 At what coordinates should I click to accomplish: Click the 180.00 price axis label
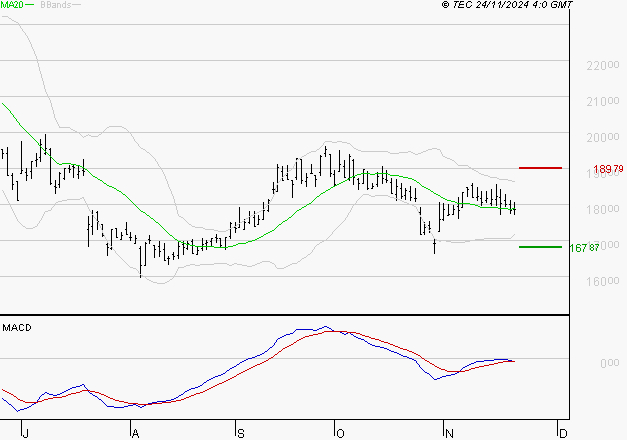[603, 209]
